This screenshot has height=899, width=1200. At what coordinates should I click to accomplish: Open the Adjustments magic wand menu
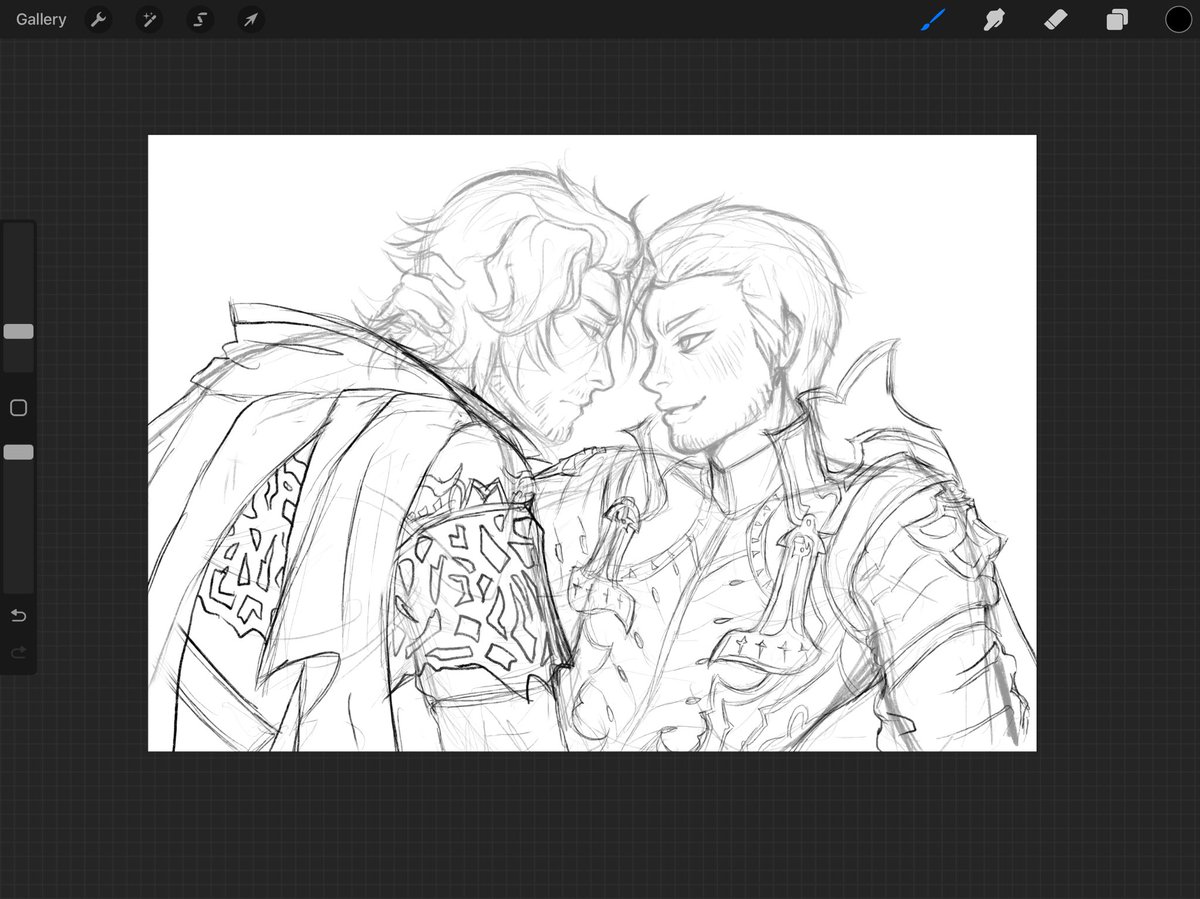149,19
